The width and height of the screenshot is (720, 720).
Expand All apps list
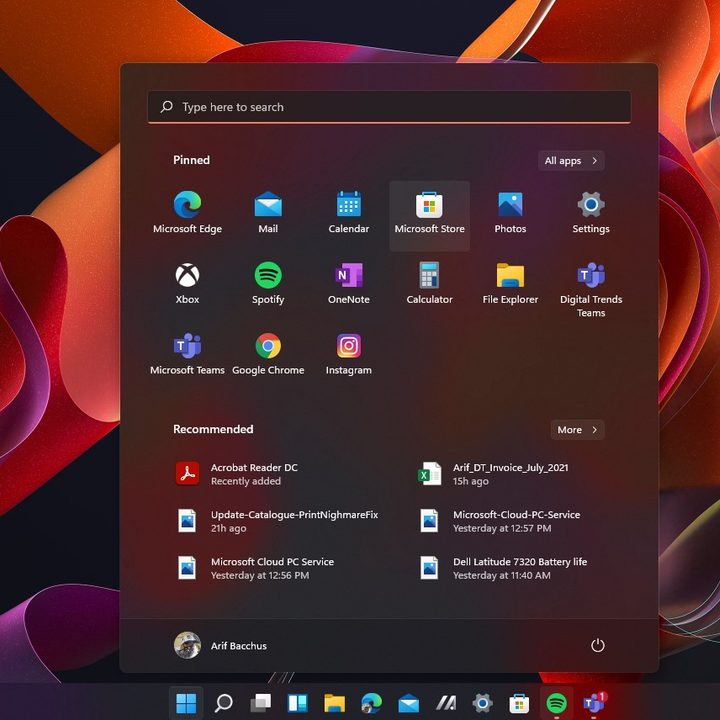pyautogui.click(x=571, y=161)
